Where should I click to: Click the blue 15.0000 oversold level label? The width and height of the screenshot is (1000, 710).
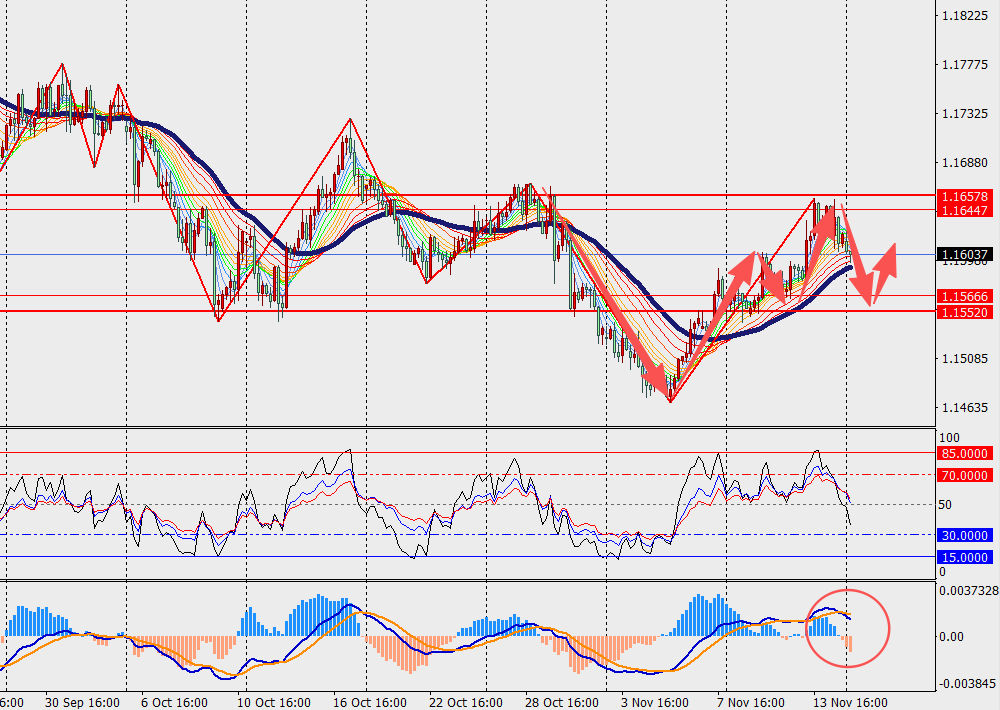tap(964, 557)
